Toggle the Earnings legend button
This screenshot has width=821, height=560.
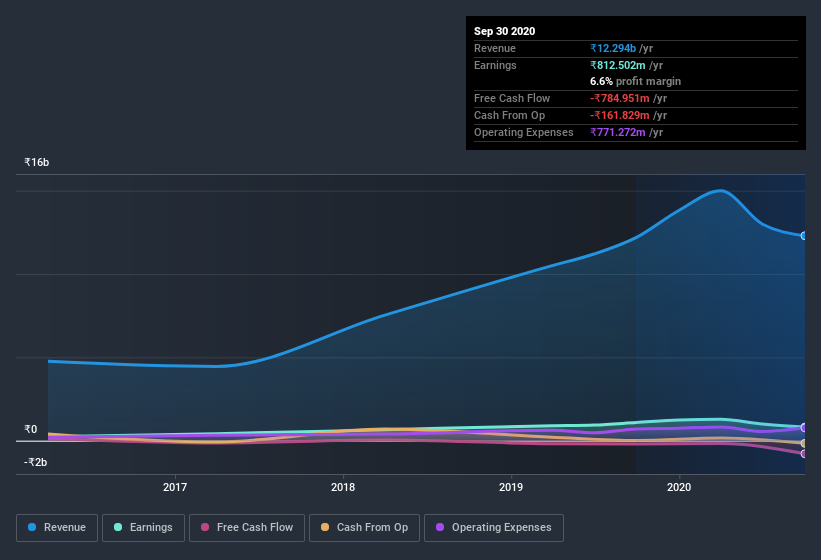[143, 528]
